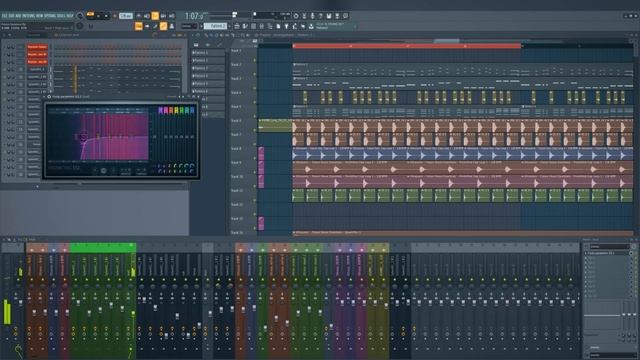Viewport: 640px width, 360px height.
Task: Toggle the highlighted note grouping link button
Action: coord(163,26)
